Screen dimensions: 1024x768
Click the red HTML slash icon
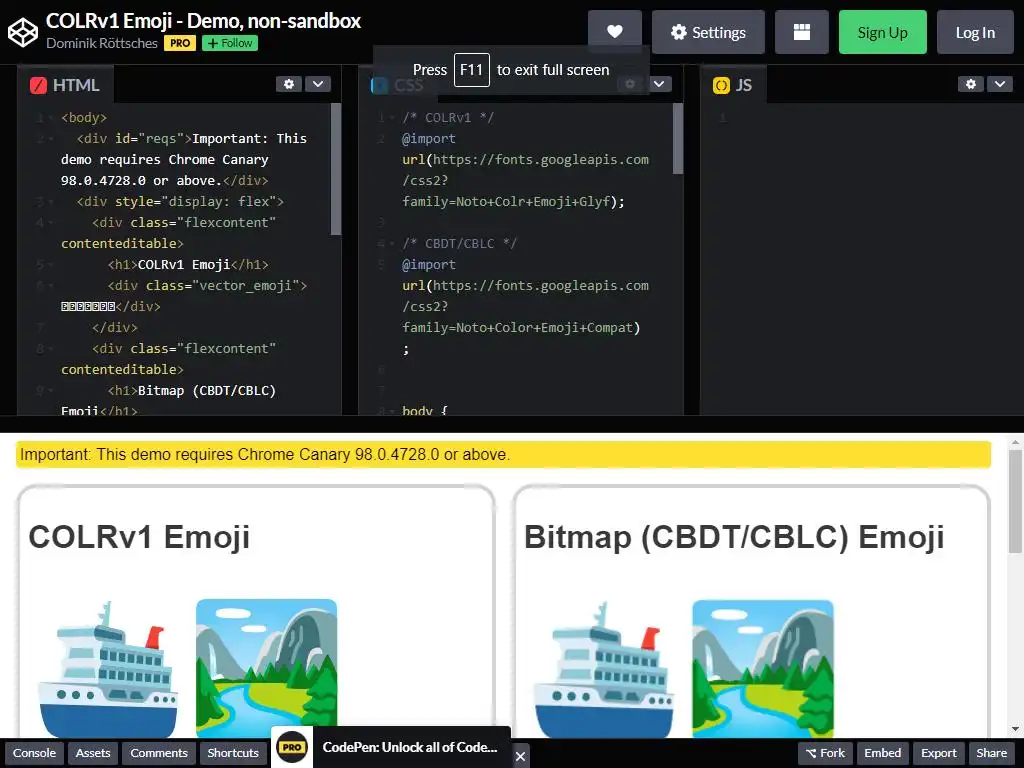point(39,86)
